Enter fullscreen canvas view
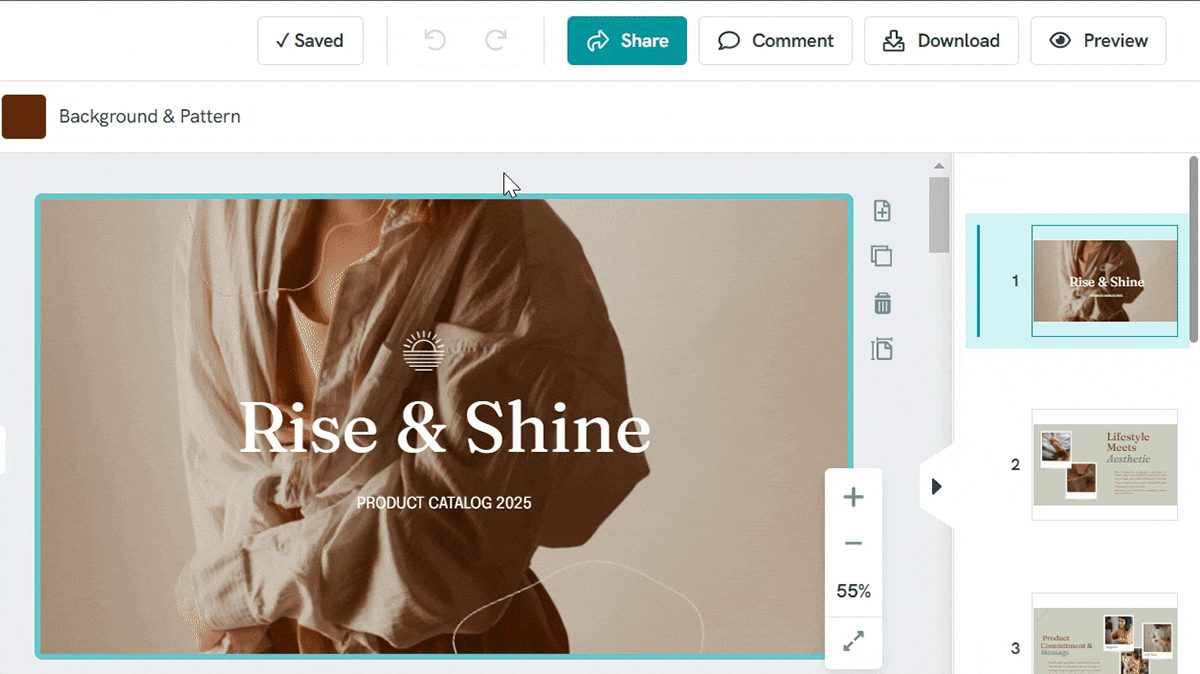The width and height of the screenshot is (1200, 674). 853,641
